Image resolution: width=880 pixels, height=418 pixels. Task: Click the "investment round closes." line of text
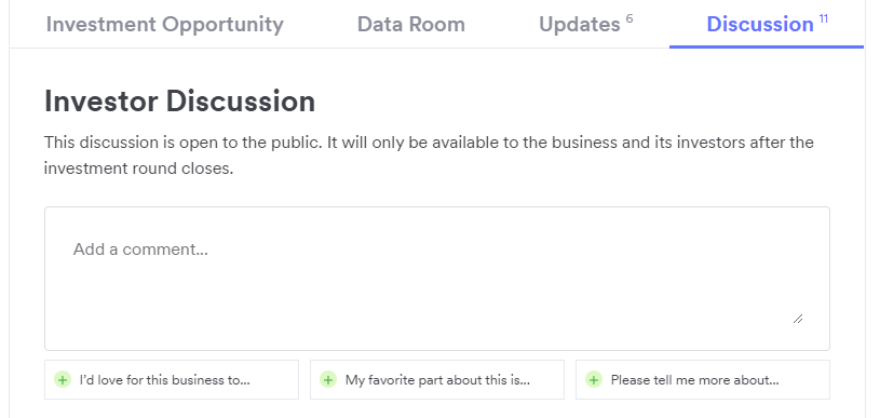tap(139, 168)
